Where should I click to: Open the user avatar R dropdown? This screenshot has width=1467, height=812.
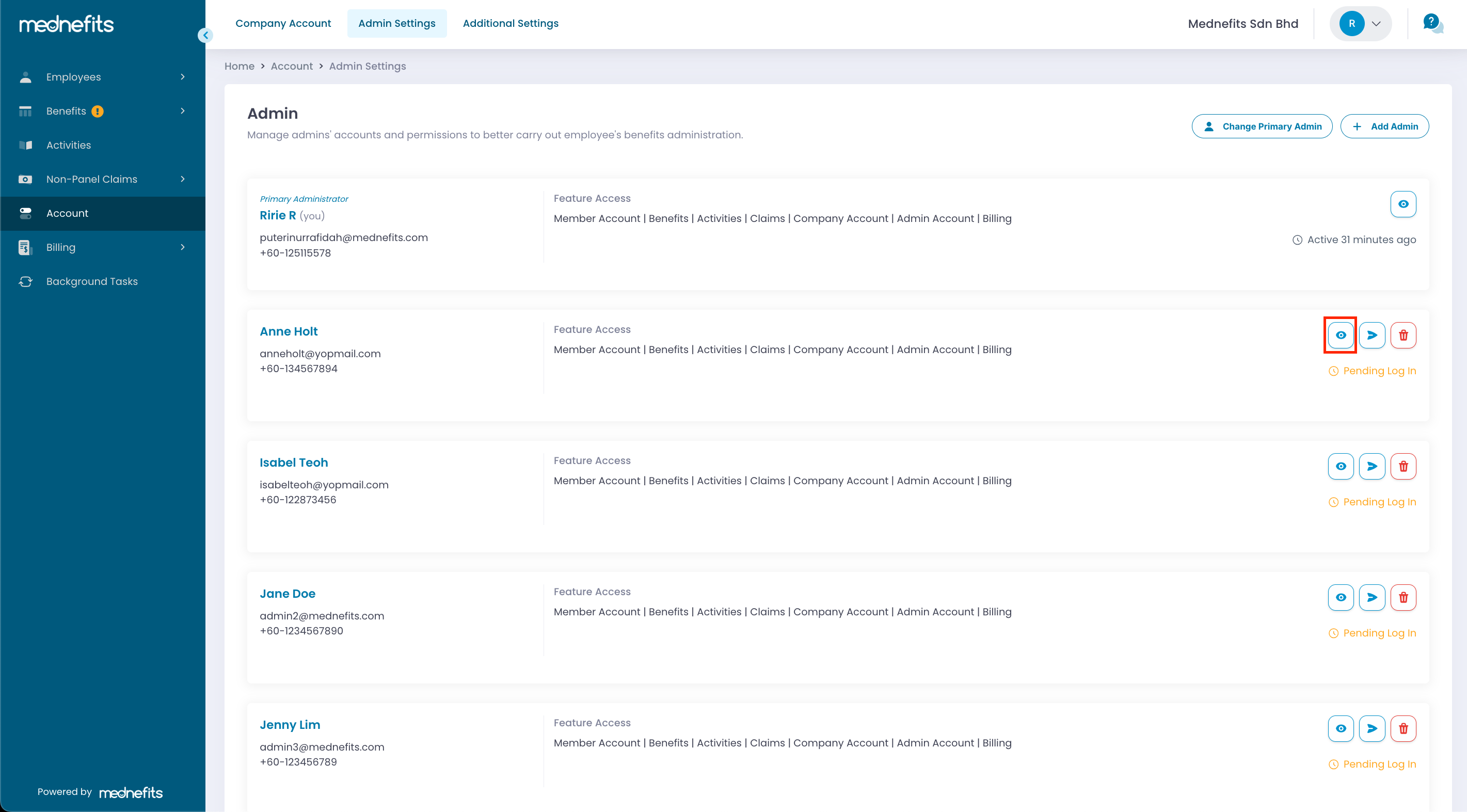pyautogui.click(x=1361, y=23)
